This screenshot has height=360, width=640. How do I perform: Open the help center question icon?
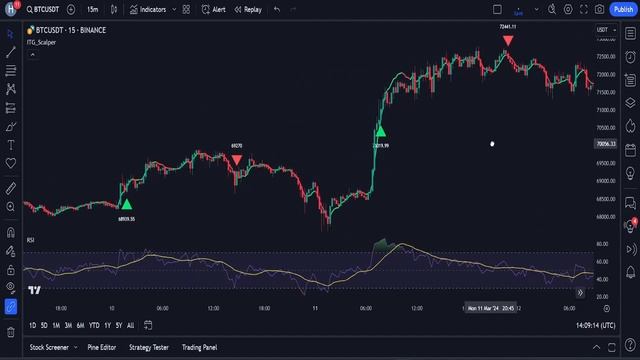click(630, 345)
